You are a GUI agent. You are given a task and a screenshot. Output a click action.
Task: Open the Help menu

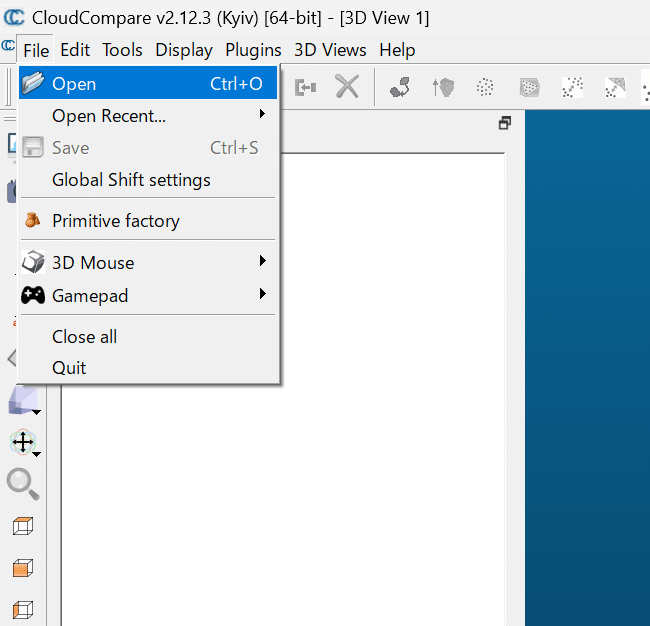(x=397, y=50)
